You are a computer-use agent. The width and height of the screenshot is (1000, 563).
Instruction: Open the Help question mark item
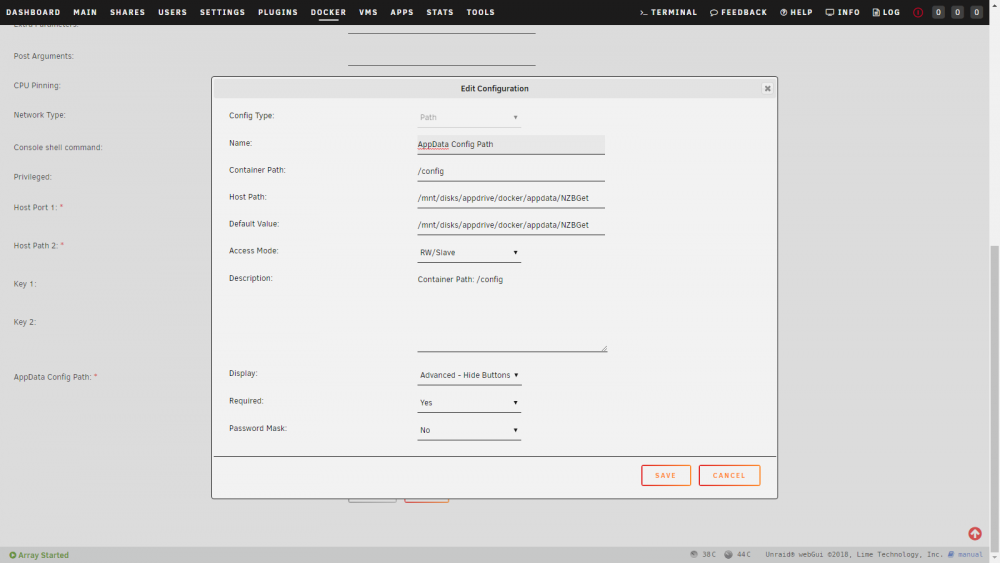[x=796, y=12]
